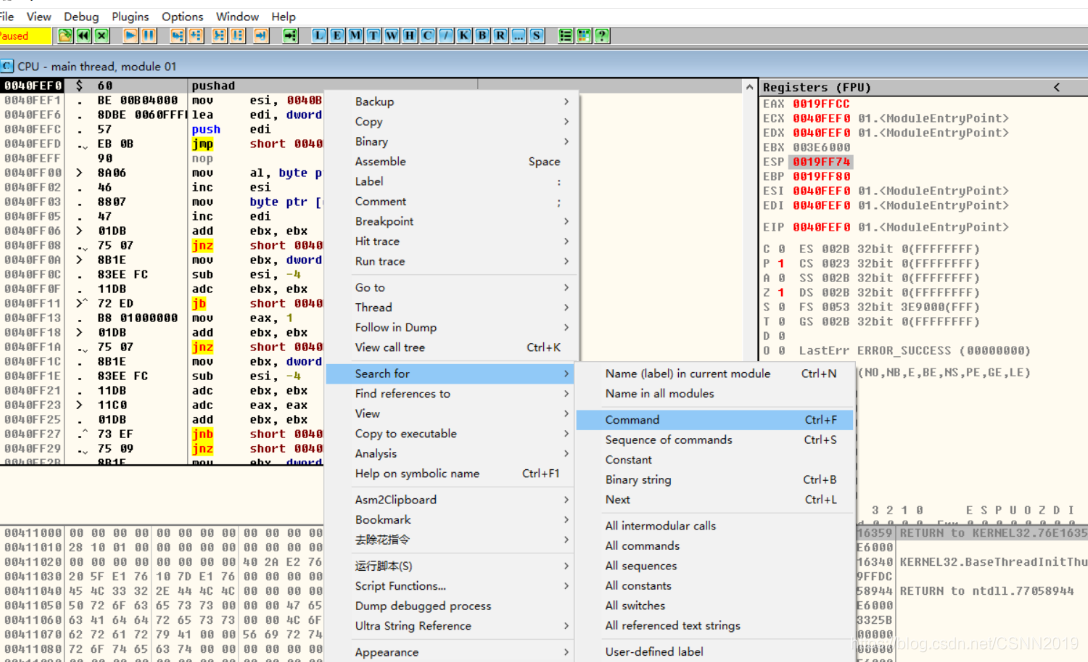Click the Open file toolbar icon
The width and height of the screenshot is (1088, 662).
point(65,35)
